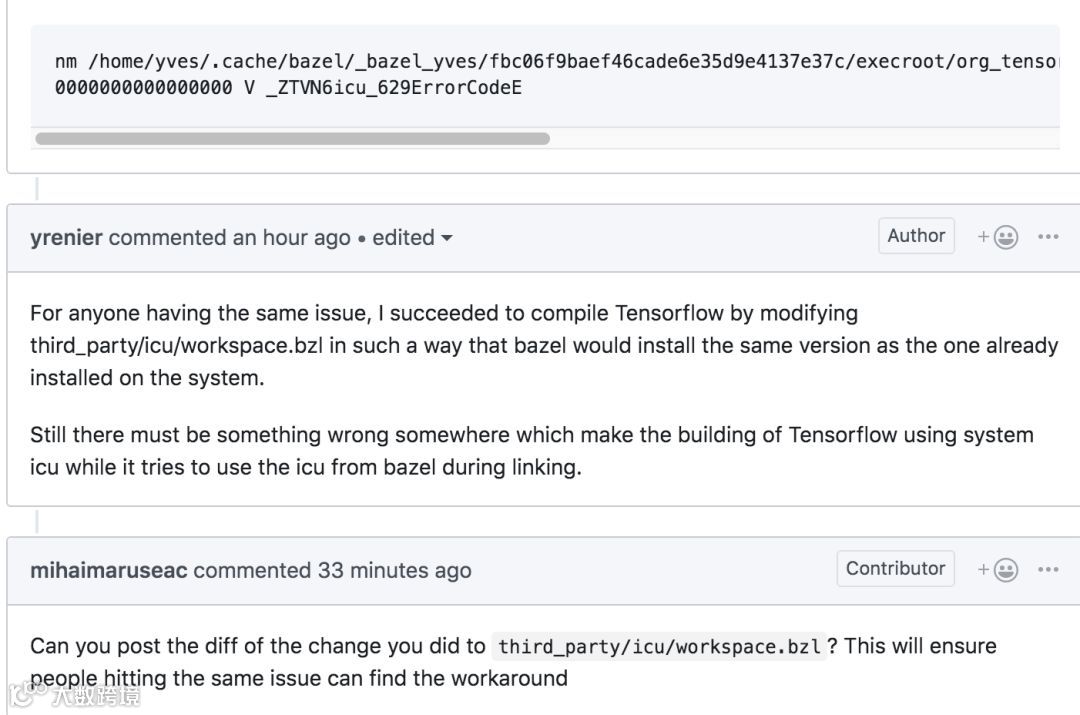Click the inline code third_party/icu/workspace.bzl

point(659,647)
